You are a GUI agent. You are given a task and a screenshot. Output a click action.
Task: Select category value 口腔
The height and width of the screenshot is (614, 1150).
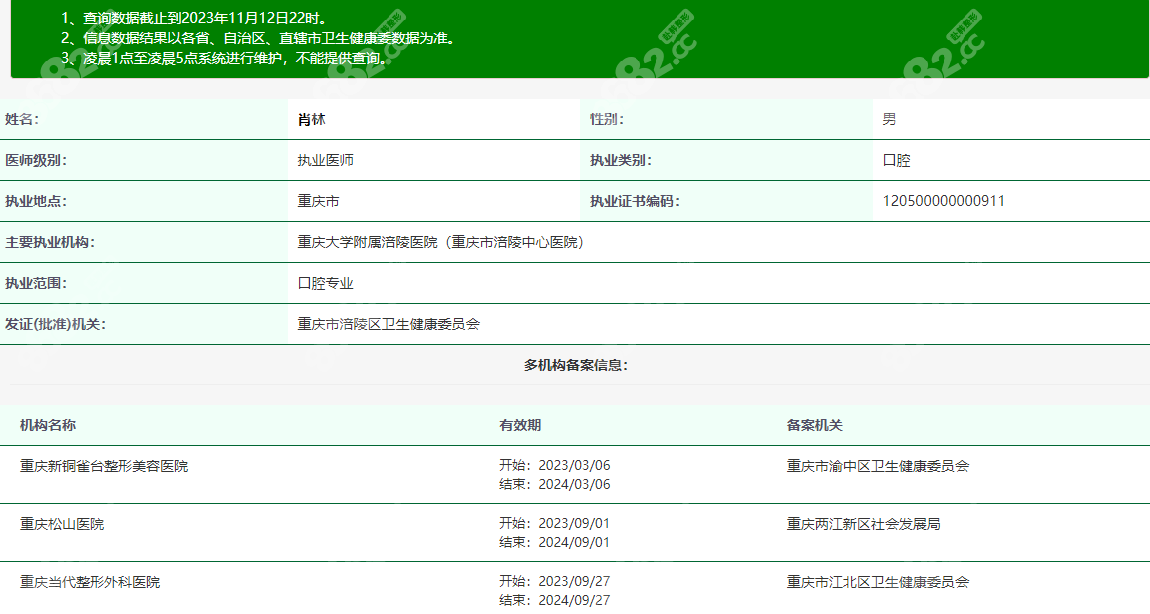click(x=896, y=161)
